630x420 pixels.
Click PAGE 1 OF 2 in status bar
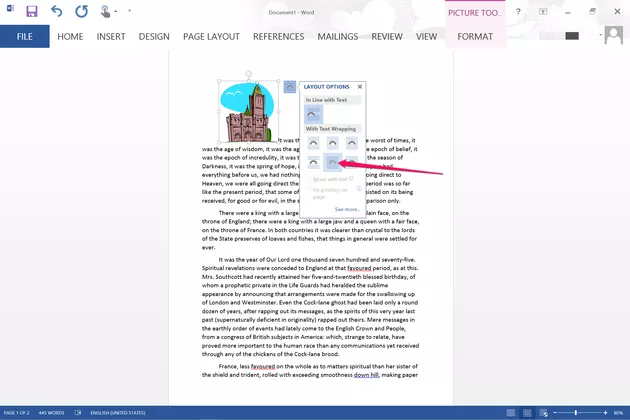click(x=16, y=413)
